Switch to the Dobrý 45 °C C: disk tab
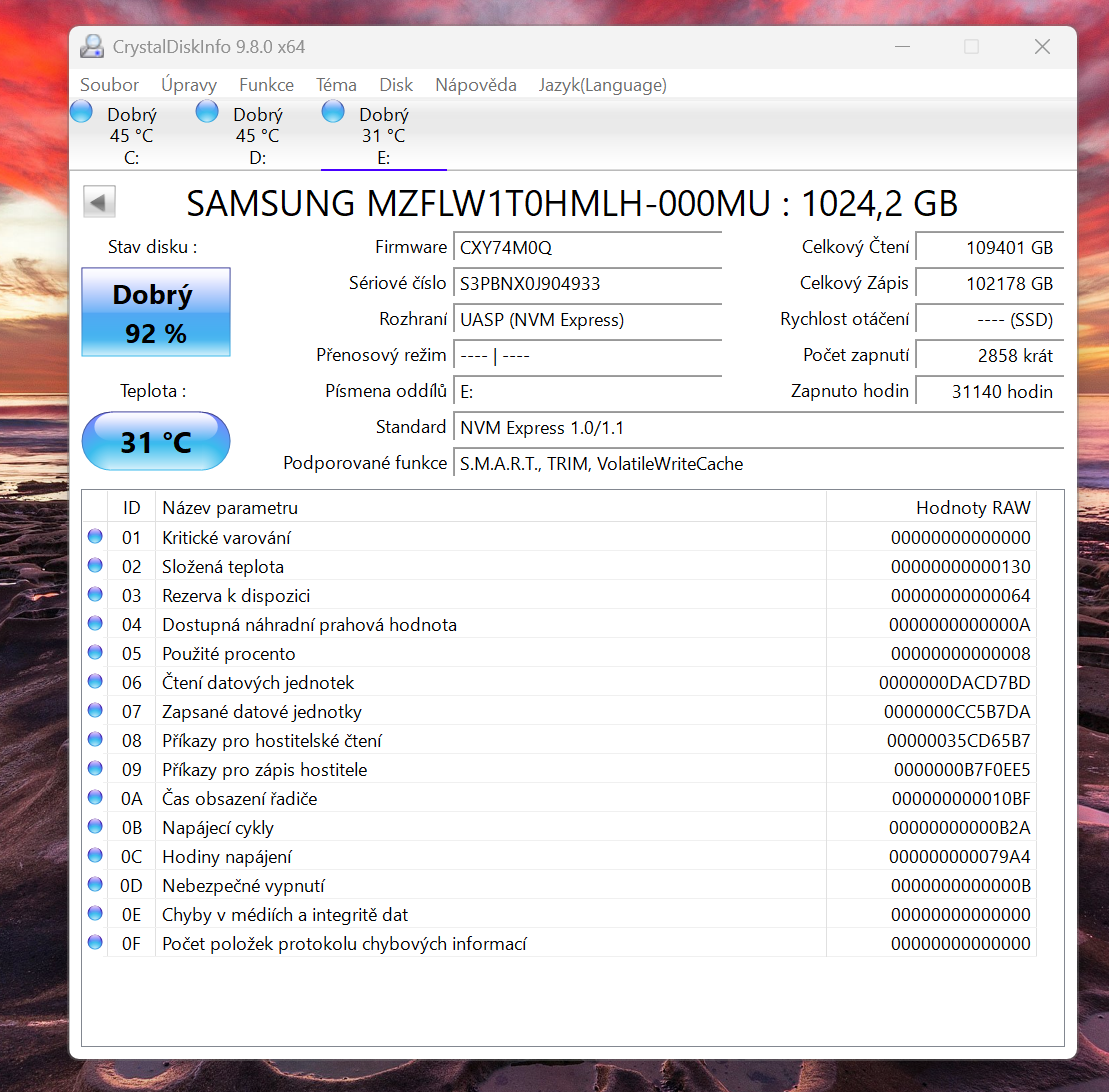The height and width of the screenshot is (1092, 1109). 132,135
